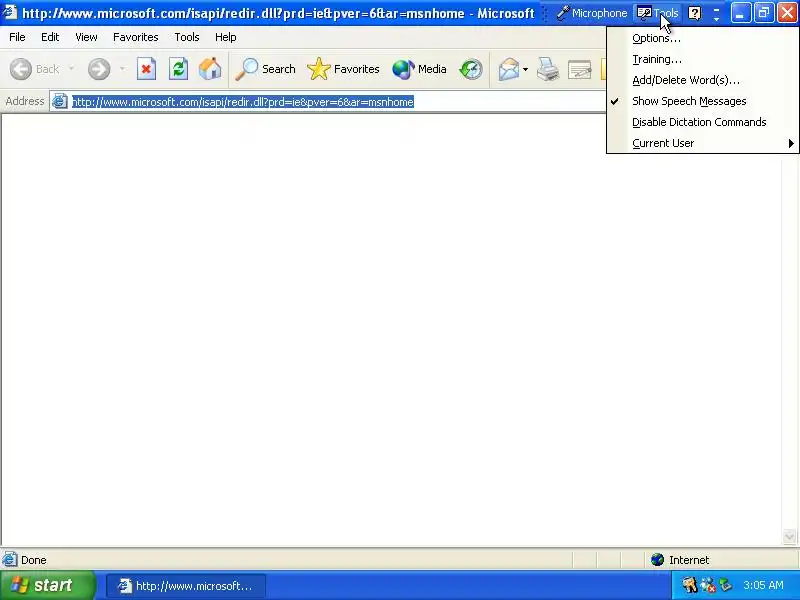The height and width of the screenshot is (600, 800).
Task: Click the tray icon with red X badge
Action: click(708, 585)
